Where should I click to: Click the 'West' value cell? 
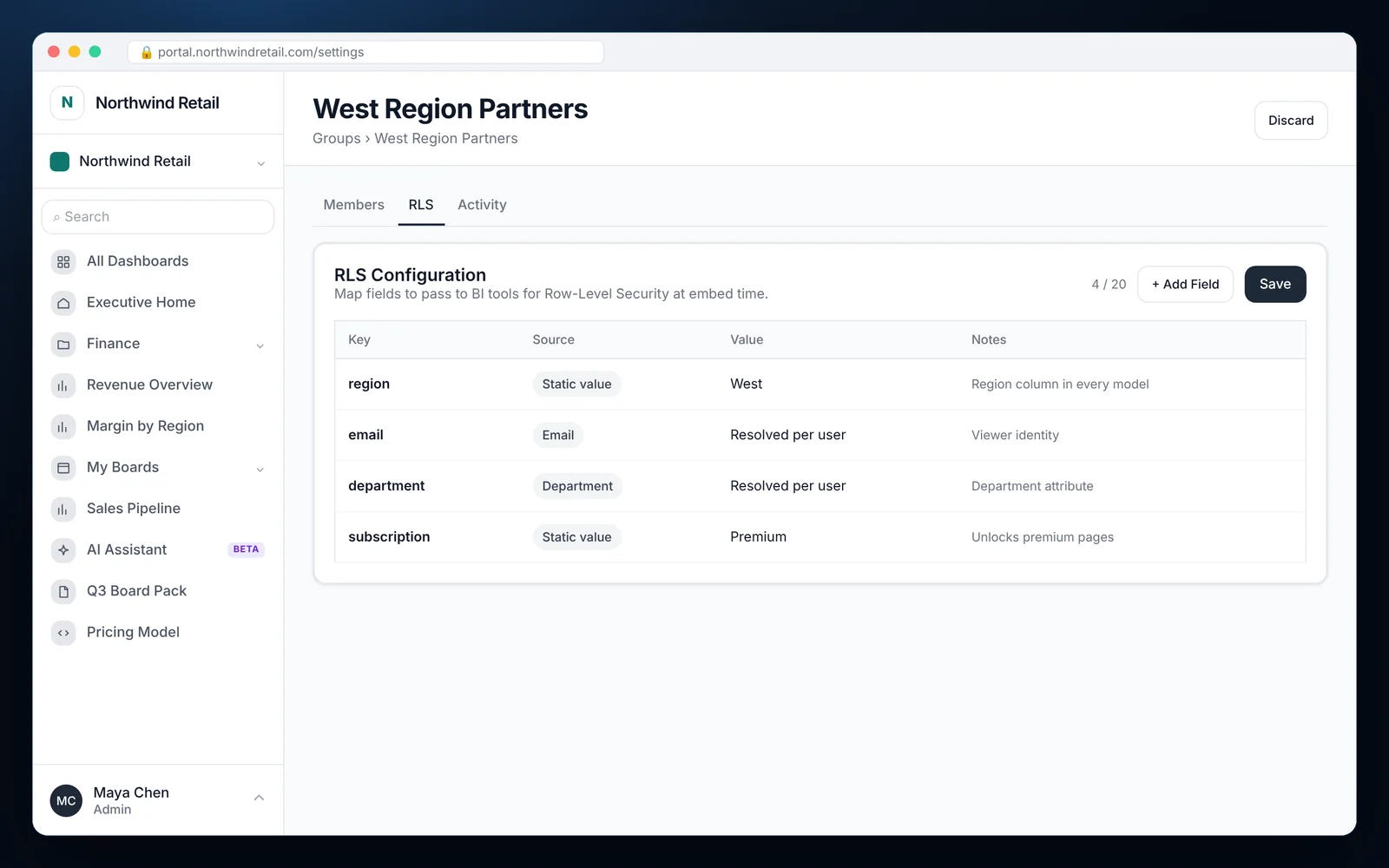746,384
